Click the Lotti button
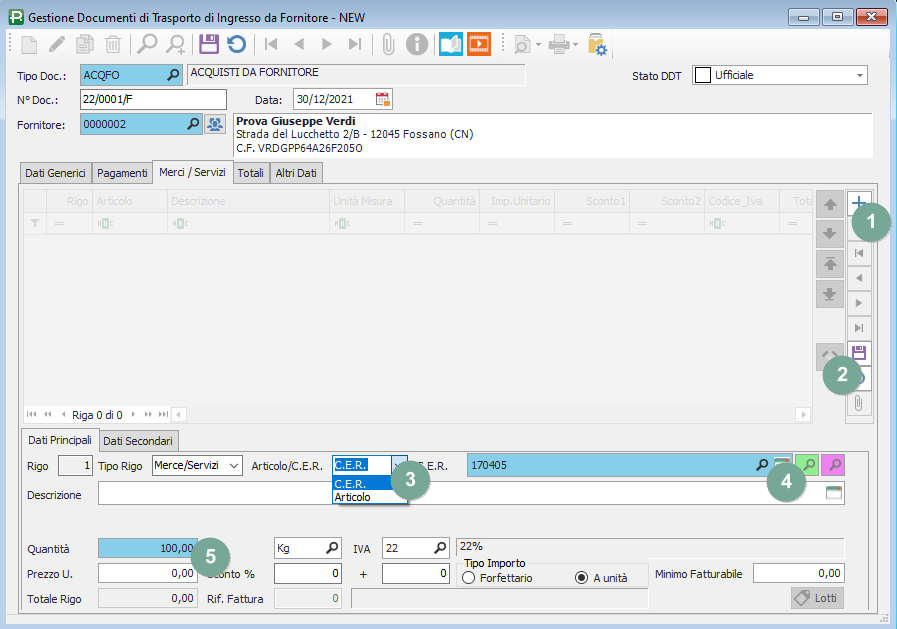The height and width of the screenshot is (629, 897). pos(817,598)
